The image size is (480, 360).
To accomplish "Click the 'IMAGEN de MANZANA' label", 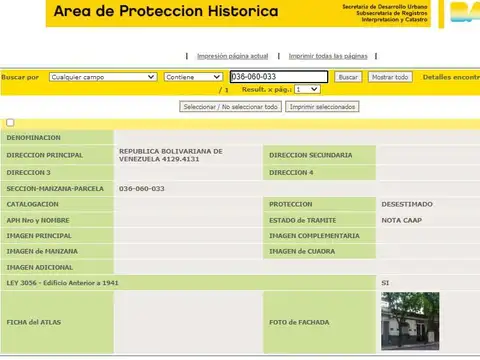I will point(42,251).
